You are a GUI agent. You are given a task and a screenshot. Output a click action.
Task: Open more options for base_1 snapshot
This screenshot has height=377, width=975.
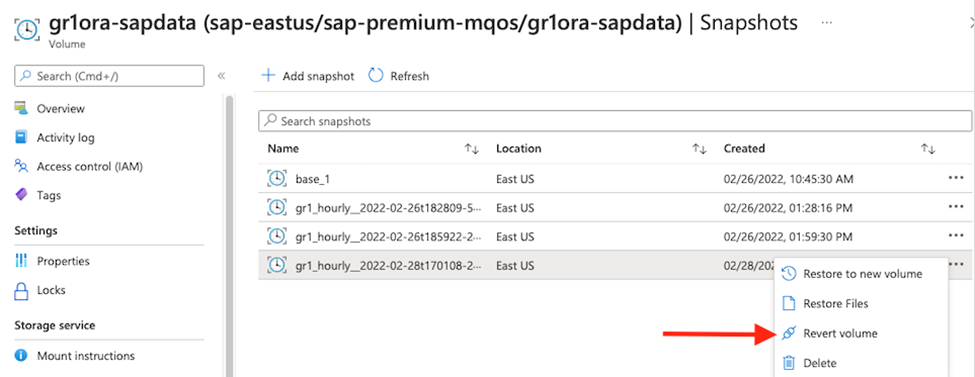click(x=956, y=179)
